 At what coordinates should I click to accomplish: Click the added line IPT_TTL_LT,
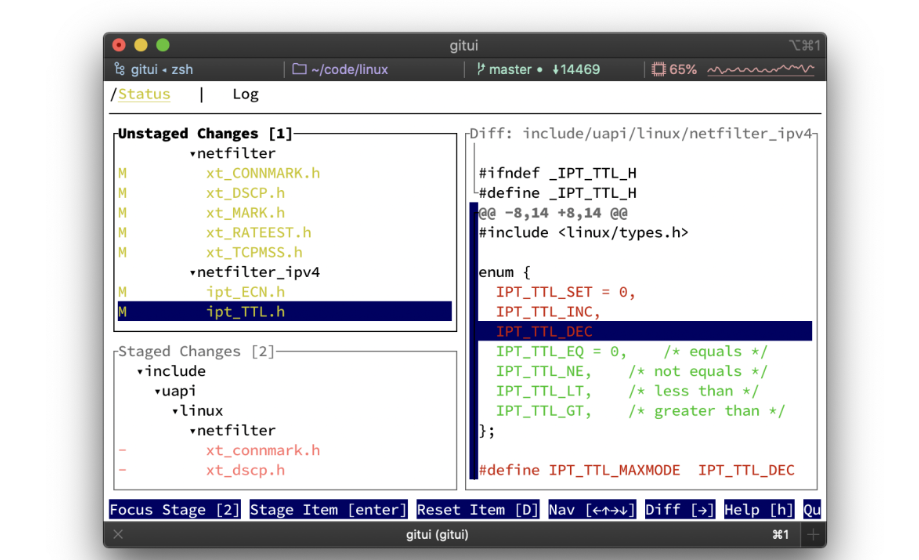coord(627,391)
